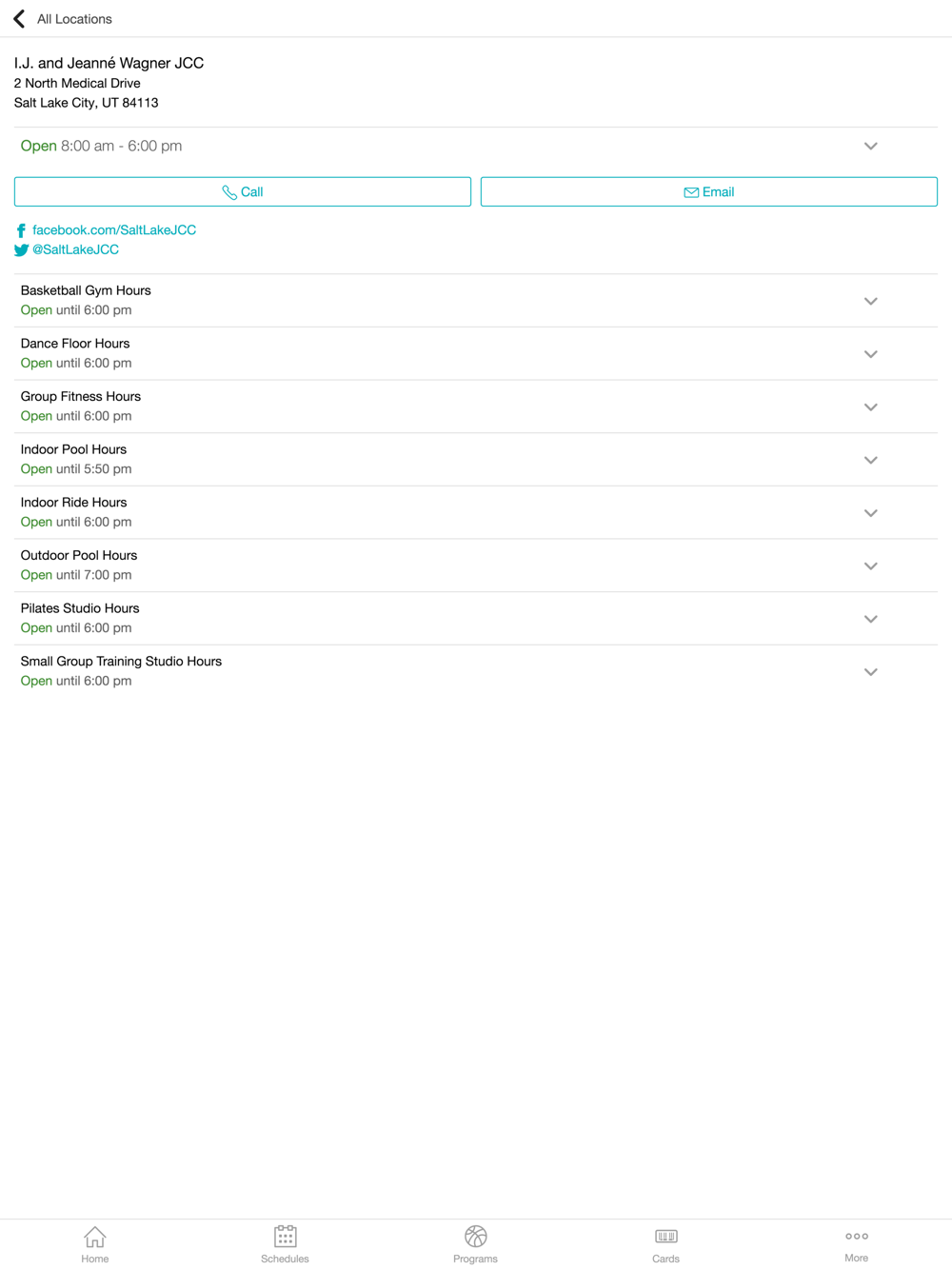This screenshot has width=952, height=1270.
Task: Expand the Open 8:00 am - 6:00 pm hours
Action: click(870, 146)
